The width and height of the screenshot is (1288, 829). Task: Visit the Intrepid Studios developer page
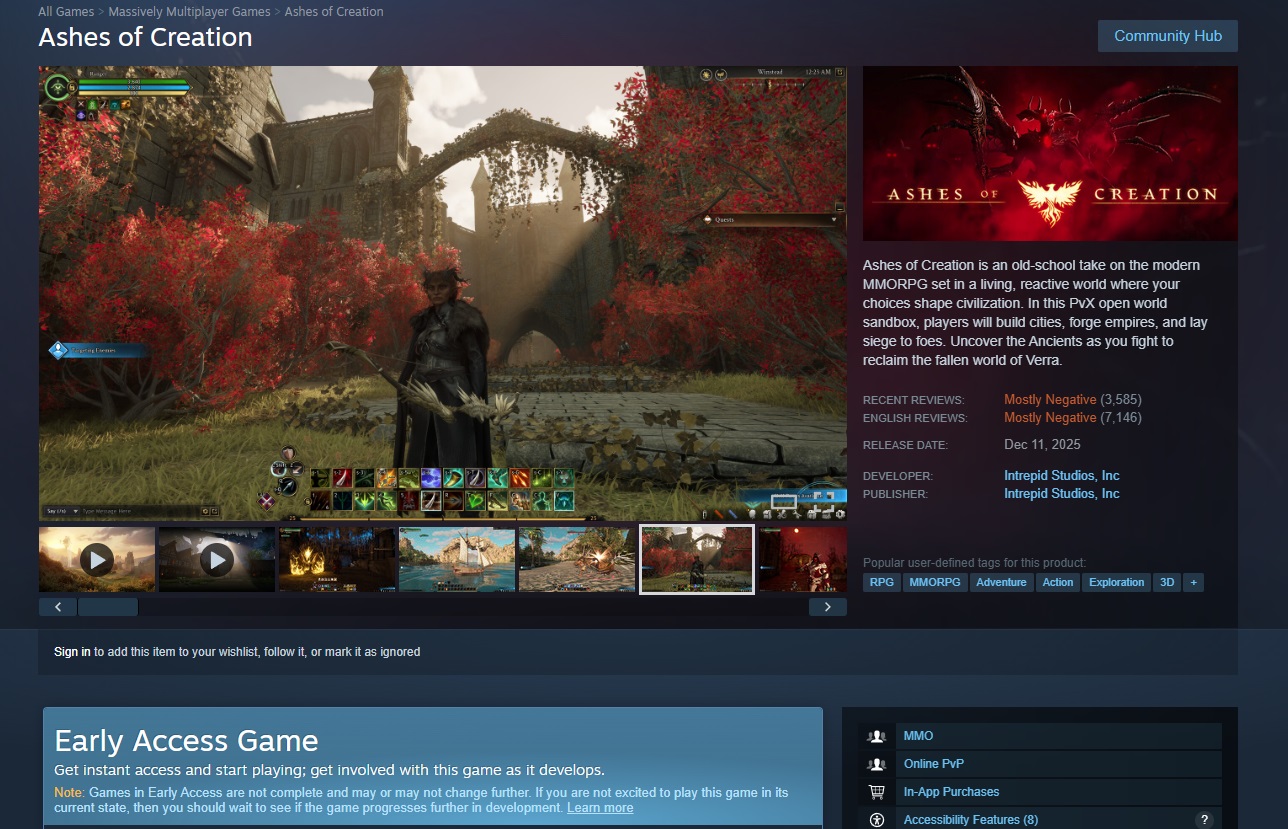tap(1062, 475)
